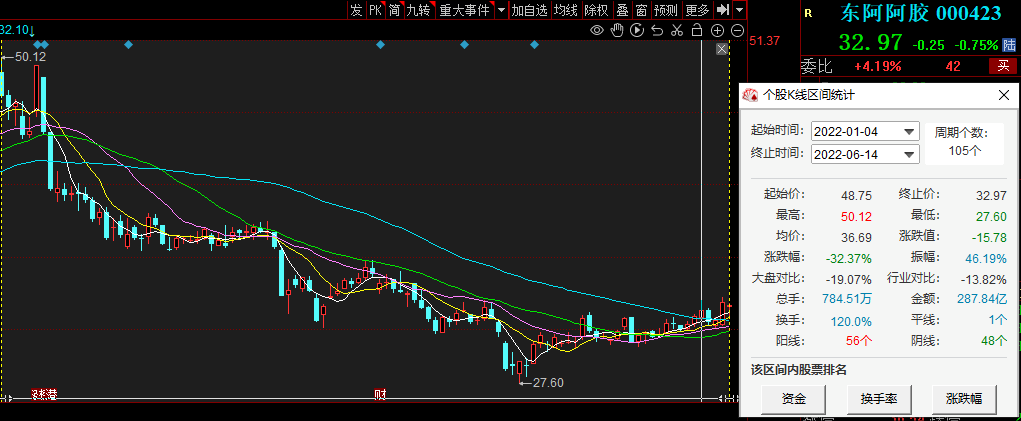
Task: Click the third blue diamond event marker
Action: (128, 44)
